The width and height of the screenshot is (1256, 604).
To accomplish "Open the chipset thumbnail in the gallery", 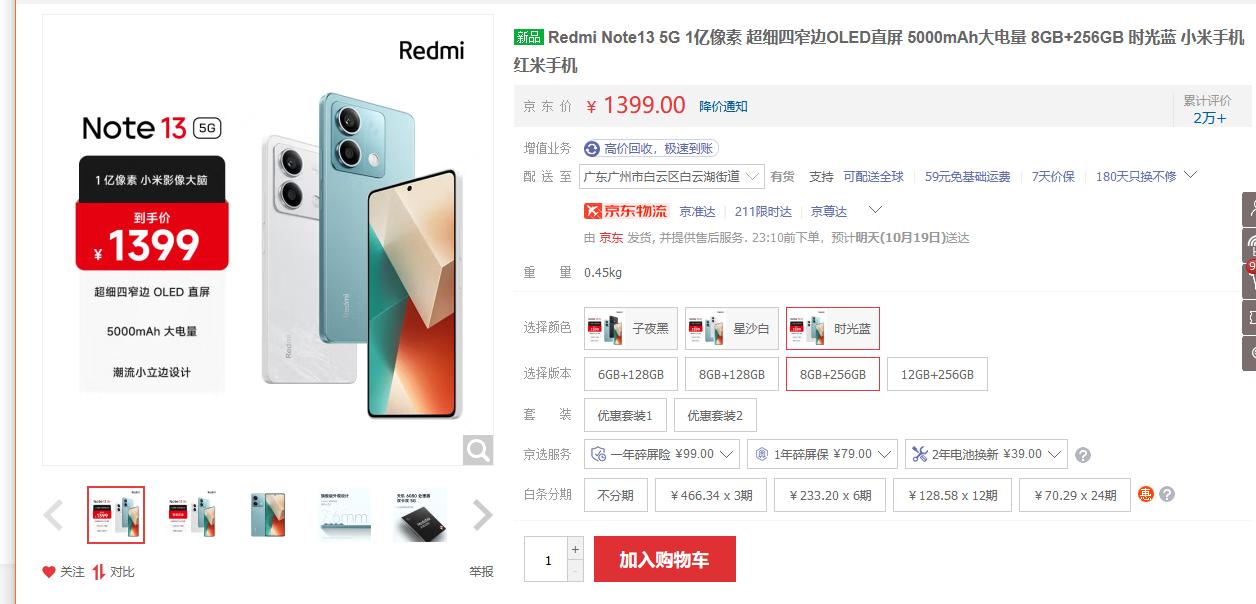I will pyautogui.click(x=421, y=515).
